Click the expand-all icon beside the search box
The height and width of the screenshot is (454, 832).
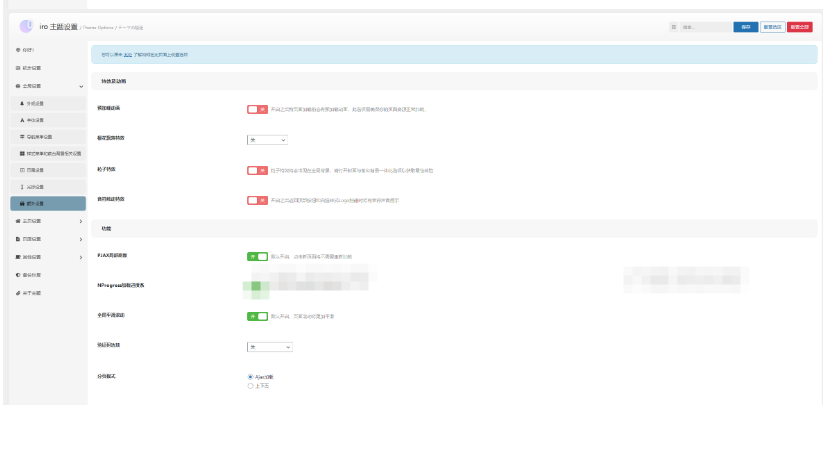pyautogui.click(x=673, y=27)
